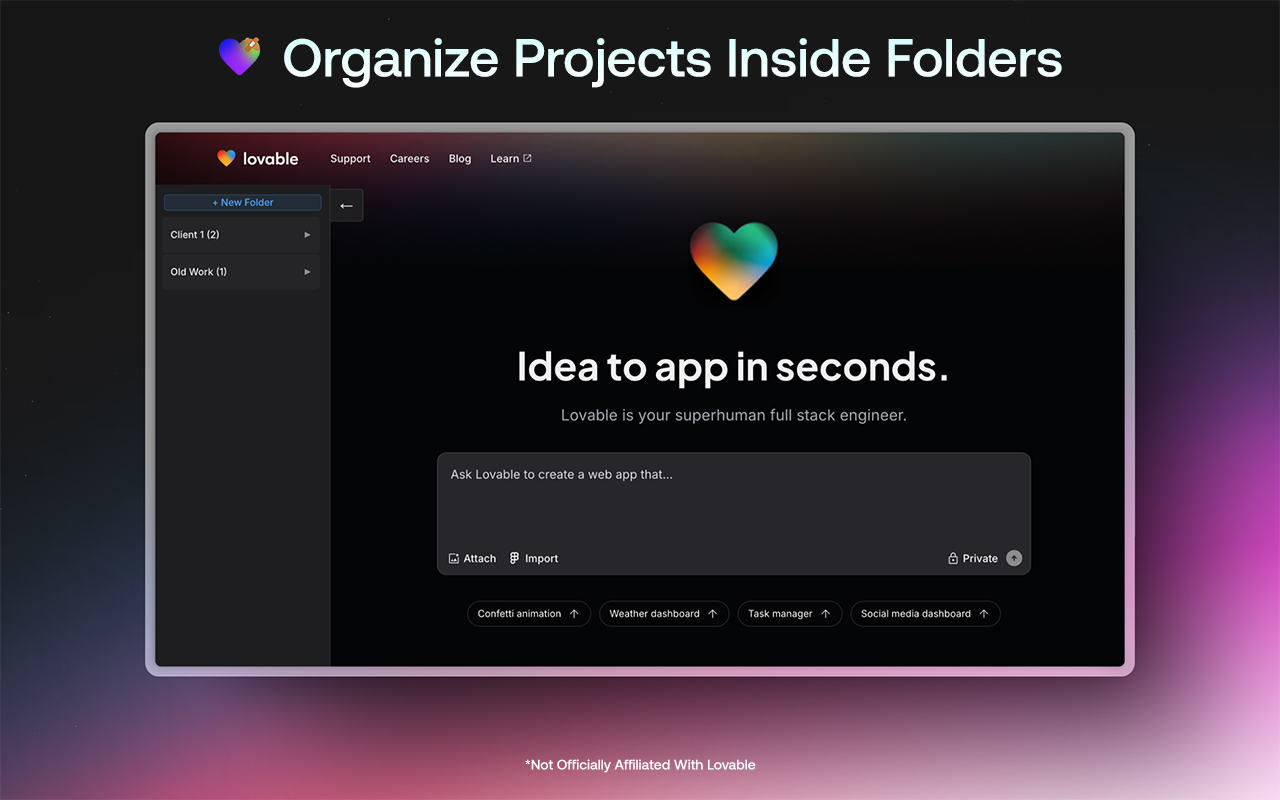Click the Attach image icon in the prompt box

tap(455, 558)
